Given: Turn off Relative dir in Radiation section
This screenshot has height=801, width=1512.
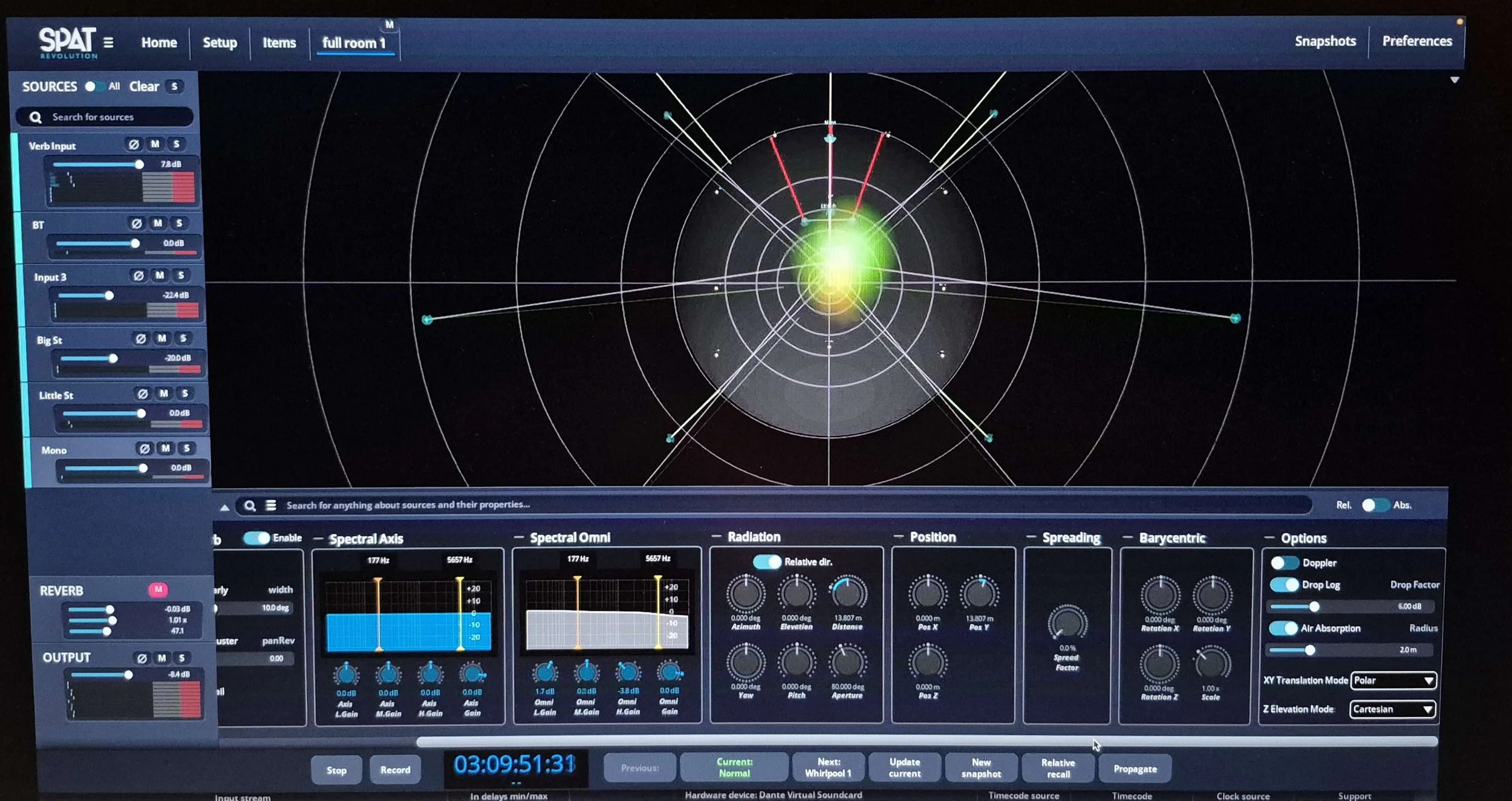Looking at the screenshot, I should (767, 562).
